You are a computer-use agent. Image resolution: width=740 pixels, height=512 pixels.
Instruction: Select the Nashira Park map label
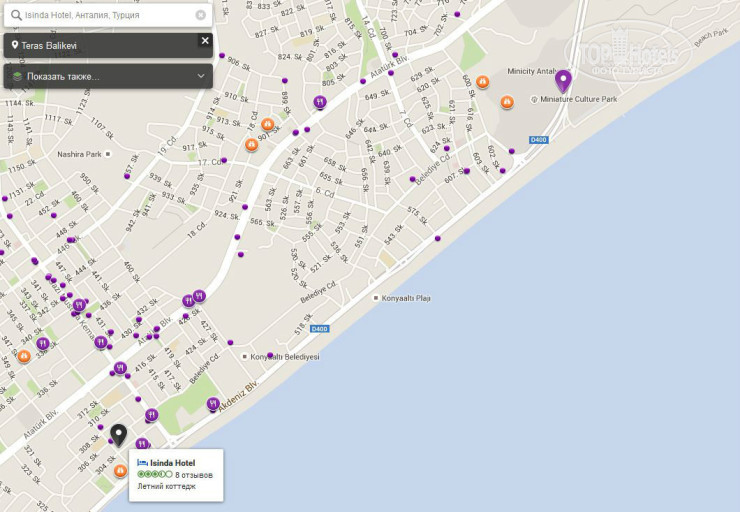click(x=80, y=154)
